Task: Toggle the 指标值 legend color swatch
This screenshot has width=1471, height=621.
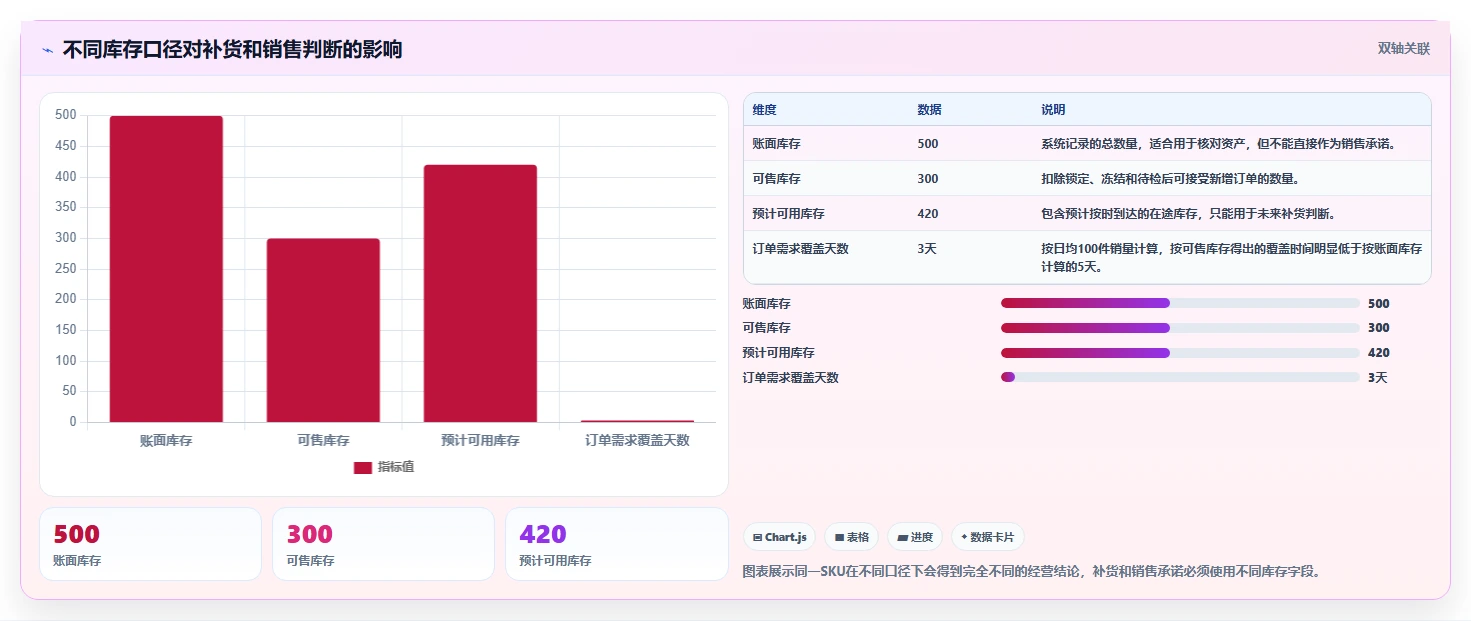Action: [x=363, y=467]
